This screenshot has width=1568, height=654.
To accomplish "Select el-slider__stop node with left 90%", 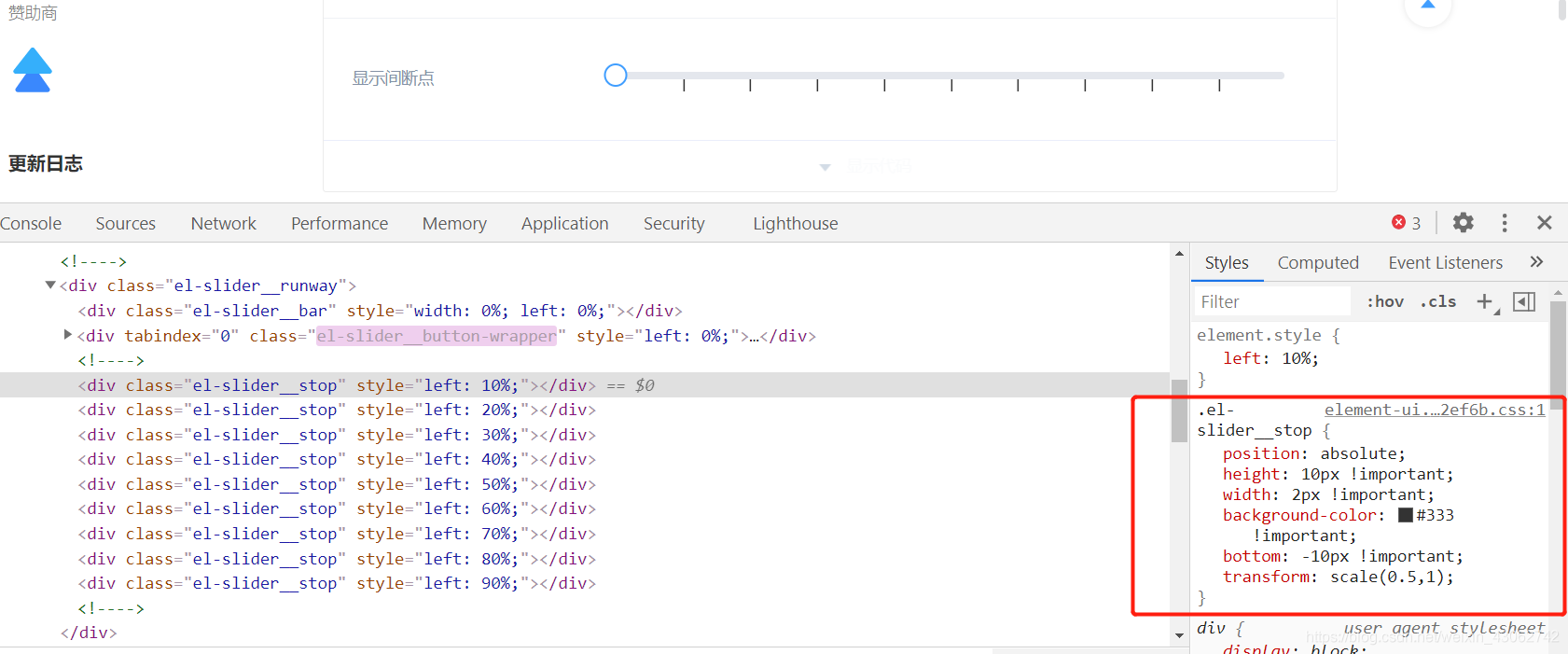I will click(x=337, y=583).
